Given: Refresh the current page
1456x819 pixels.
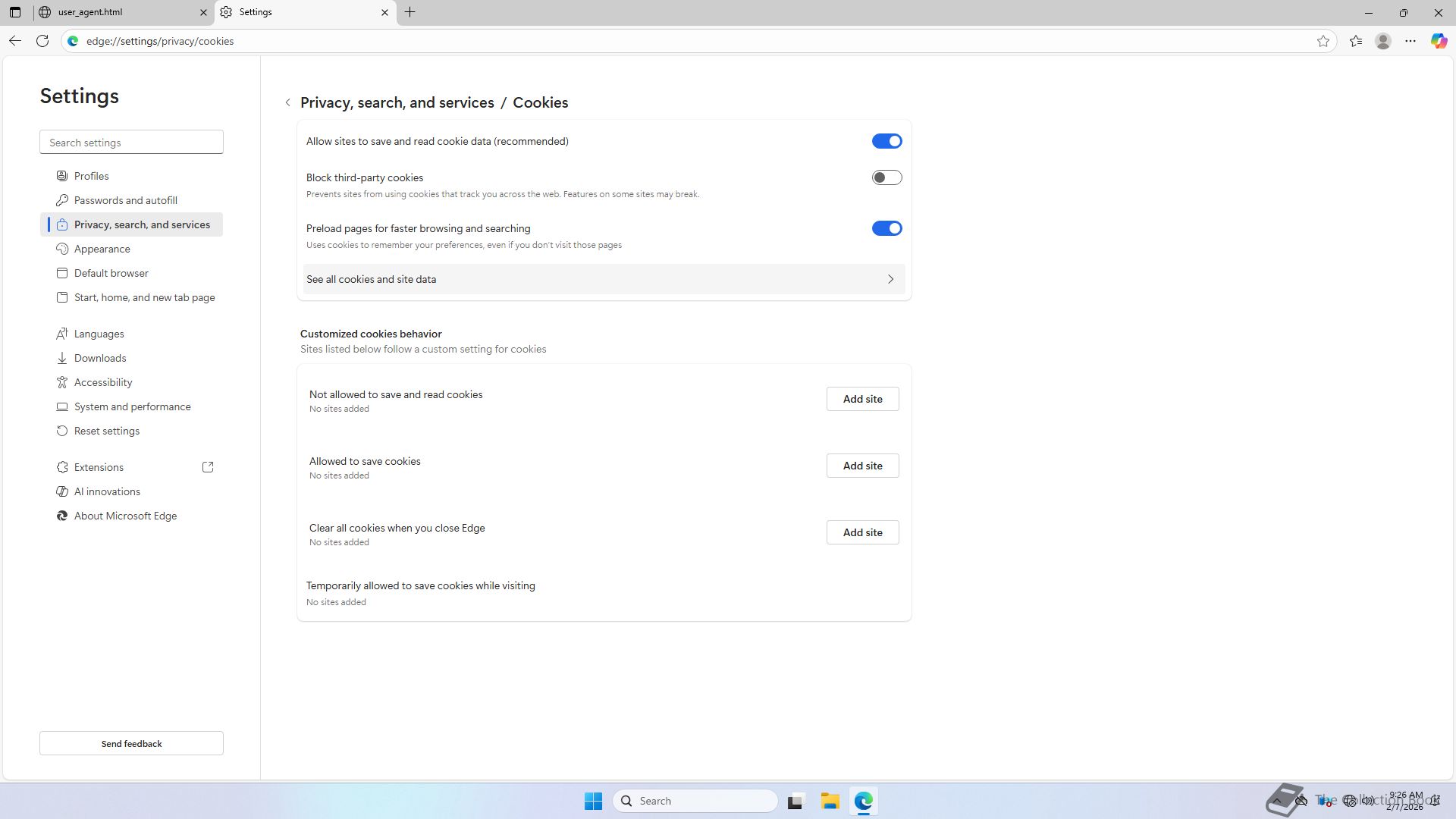Looking at the screenshot, I should click(42, 41).
